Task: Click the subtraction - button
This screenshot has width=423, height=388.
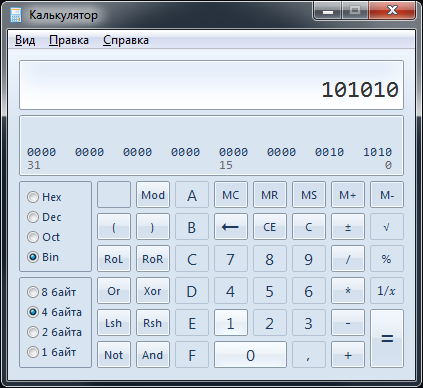Action: pos(348,323)
